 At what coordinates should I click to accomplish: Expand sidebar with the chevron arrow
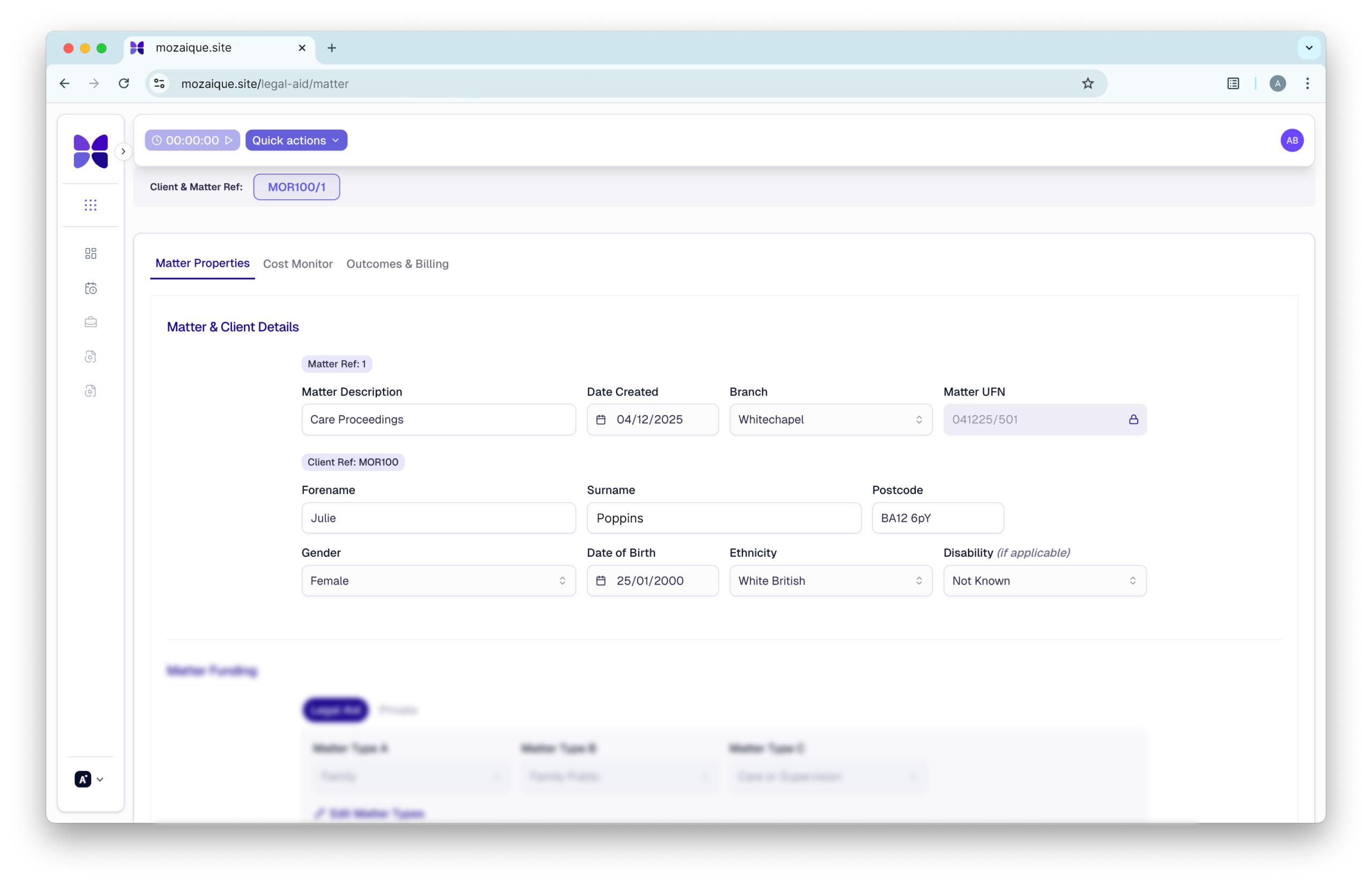(123, 152)
